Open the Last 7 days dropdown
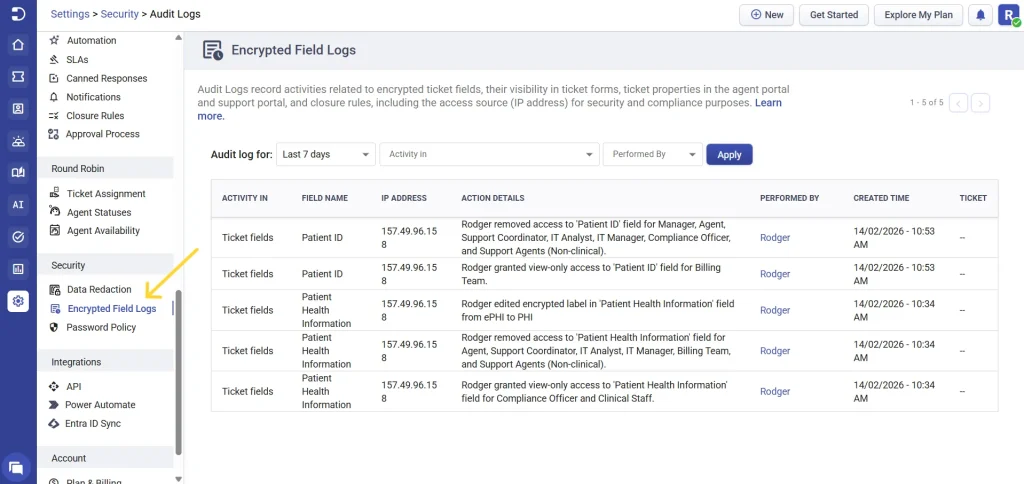 tap(325, 155)
